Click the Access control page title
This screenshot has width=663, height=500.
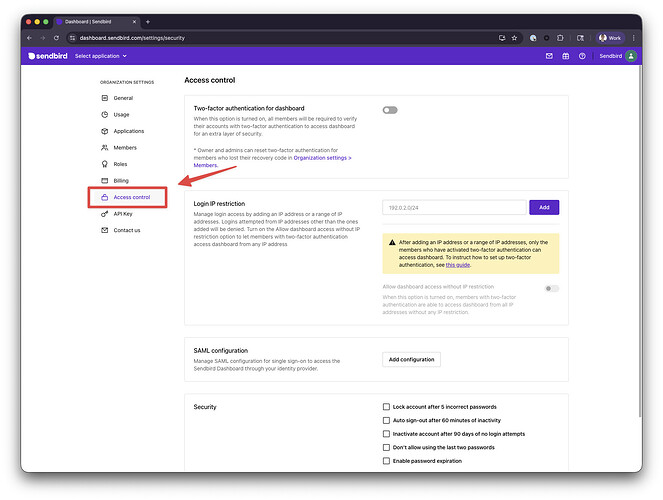click(x=210, y=80)
